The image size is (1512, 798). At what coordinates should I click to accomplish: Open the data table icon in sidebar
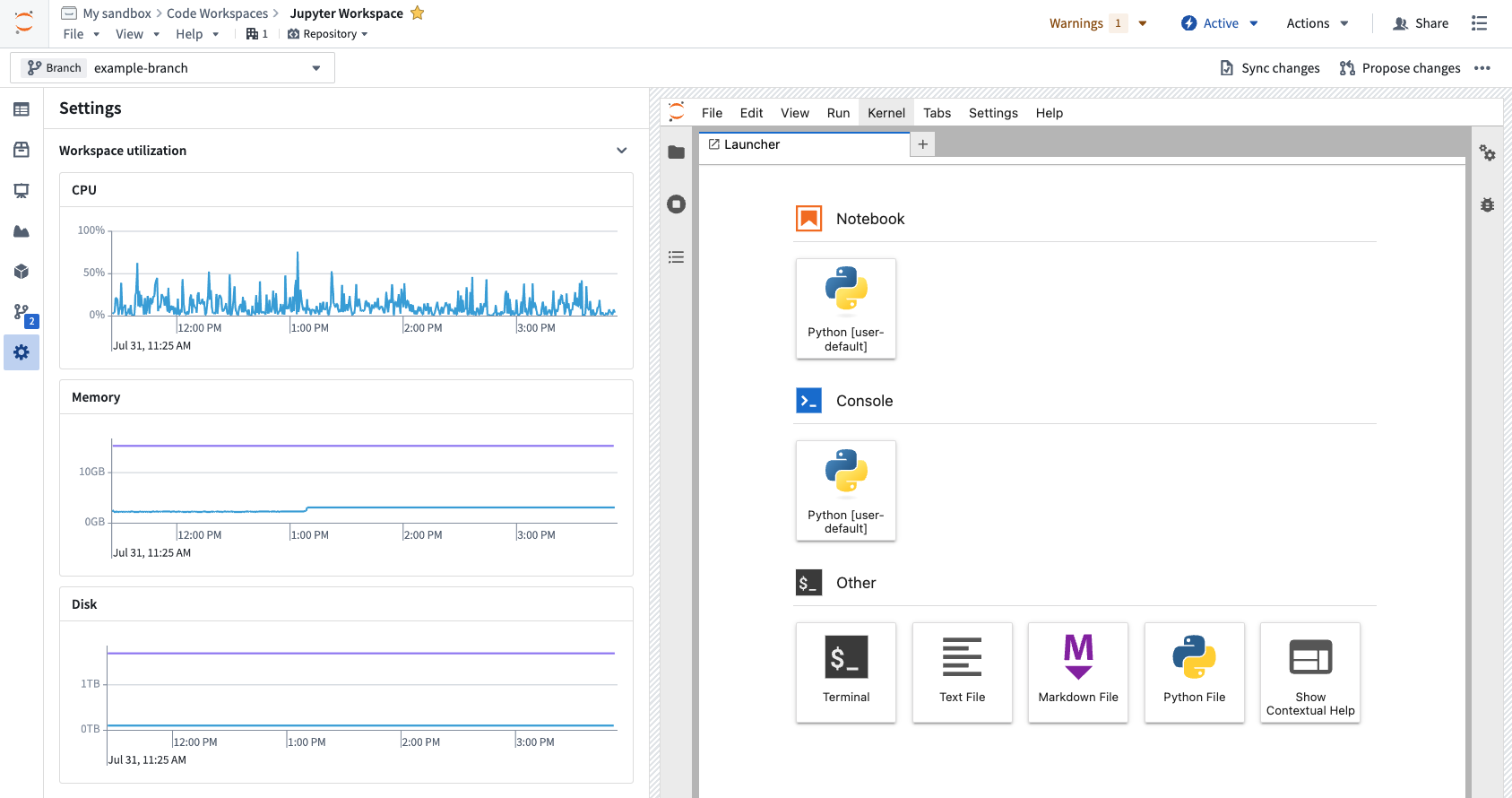pos(22,109)
